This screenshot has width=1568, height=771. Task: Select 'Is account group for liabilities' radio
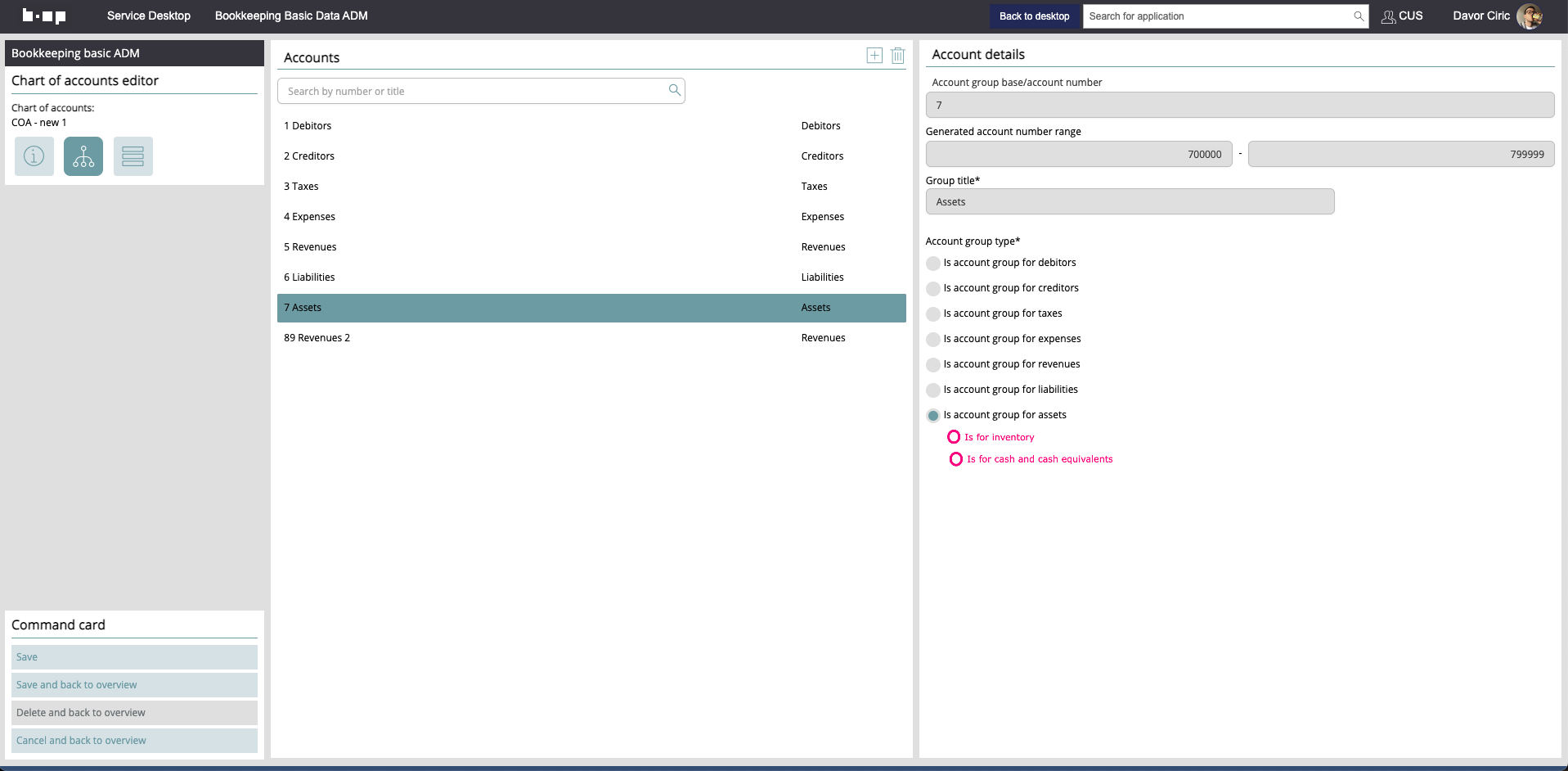[933, 390]
